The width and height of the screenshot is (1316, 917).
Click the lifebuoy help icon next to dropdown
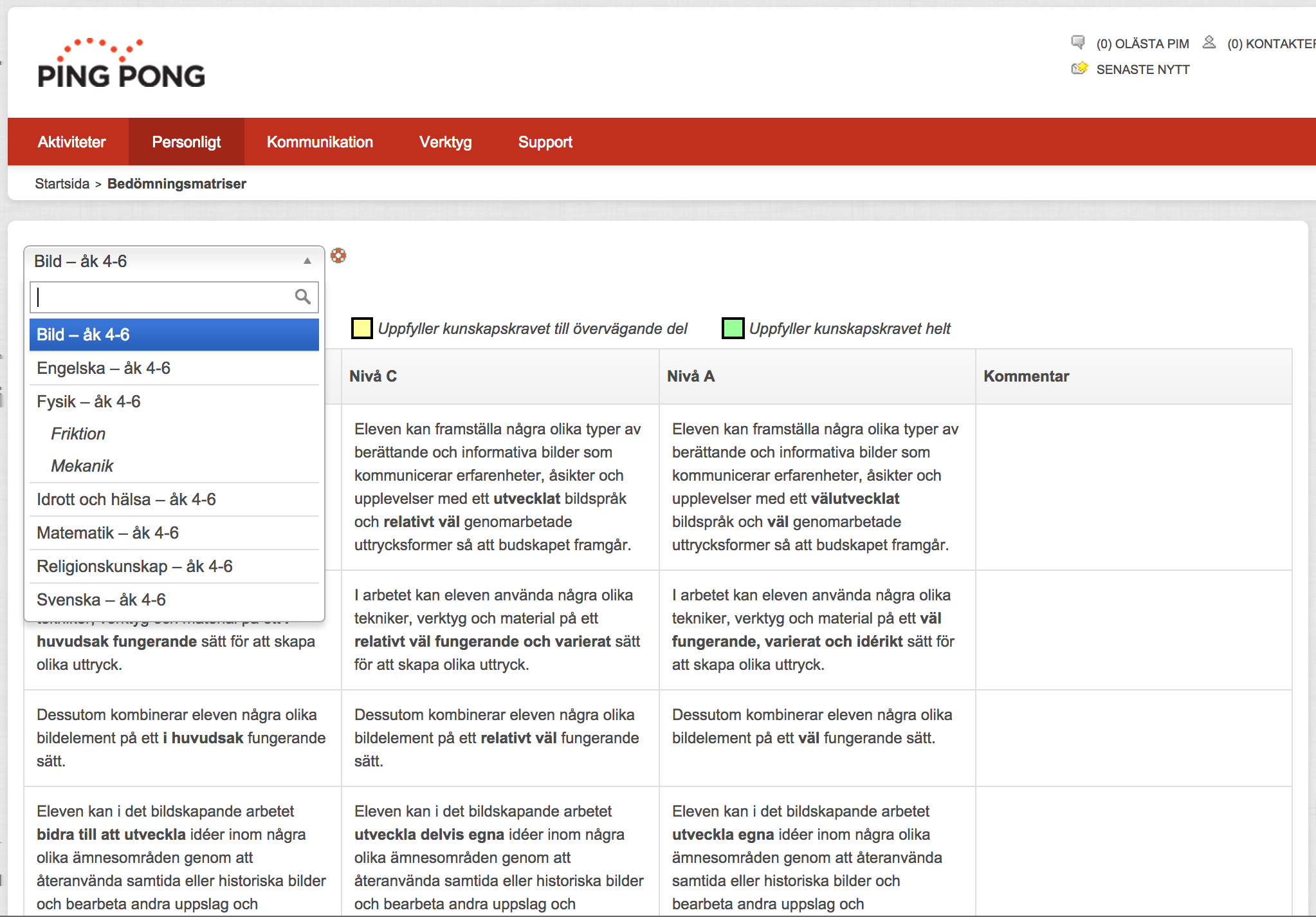(338, 255)
